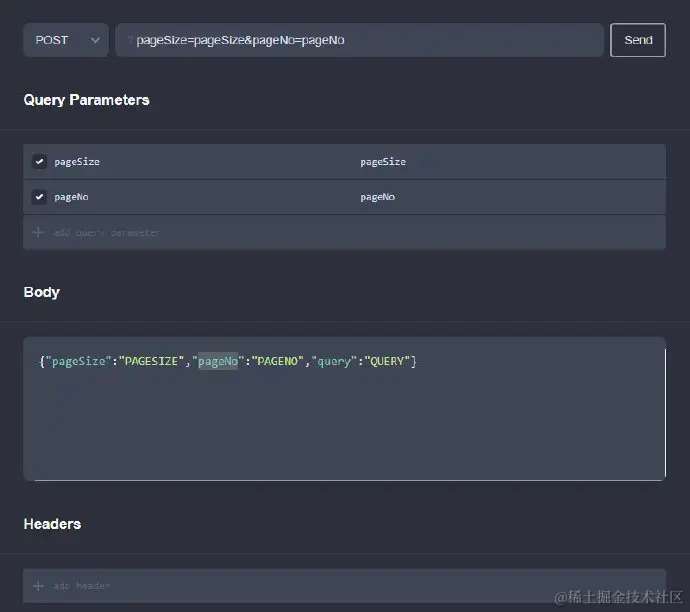The image size is (690, 612).
Task: Click the plus icon to add header
Action: [x=38, y=586]
